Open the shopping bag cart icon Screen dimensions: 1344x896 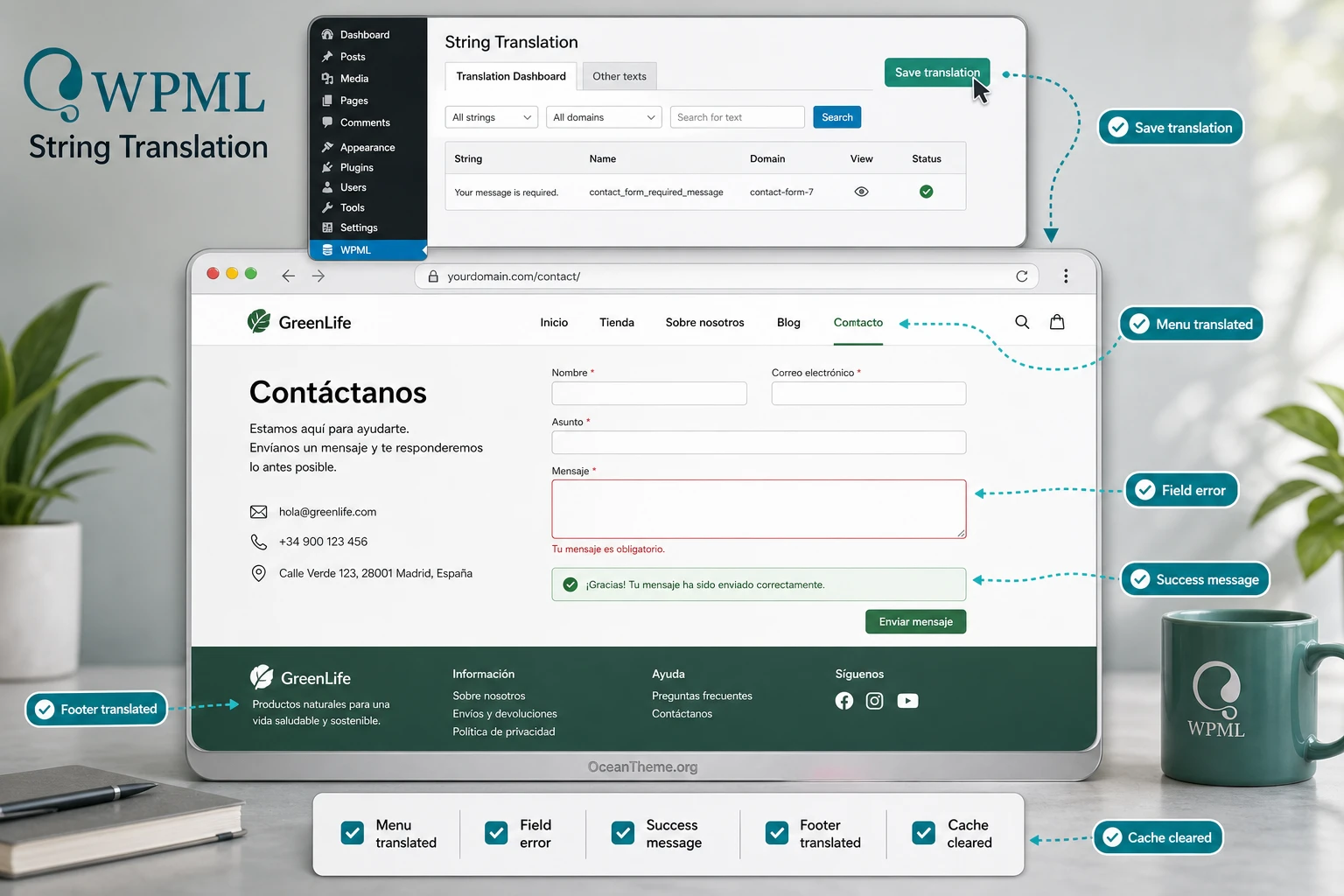tap(1057, 322)
